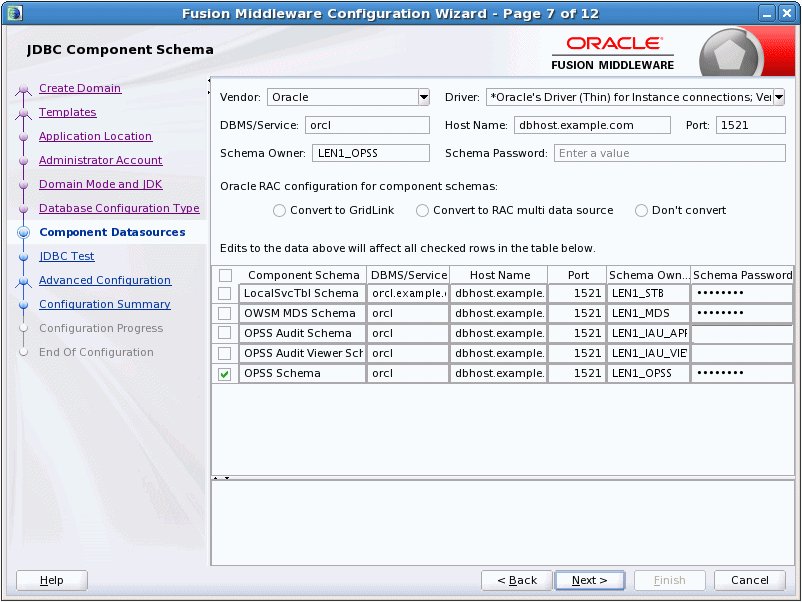The image size is (802, 602).
Task: Click the LEN1_IAU_VIEWER schema owner cell
Action: 649,353
